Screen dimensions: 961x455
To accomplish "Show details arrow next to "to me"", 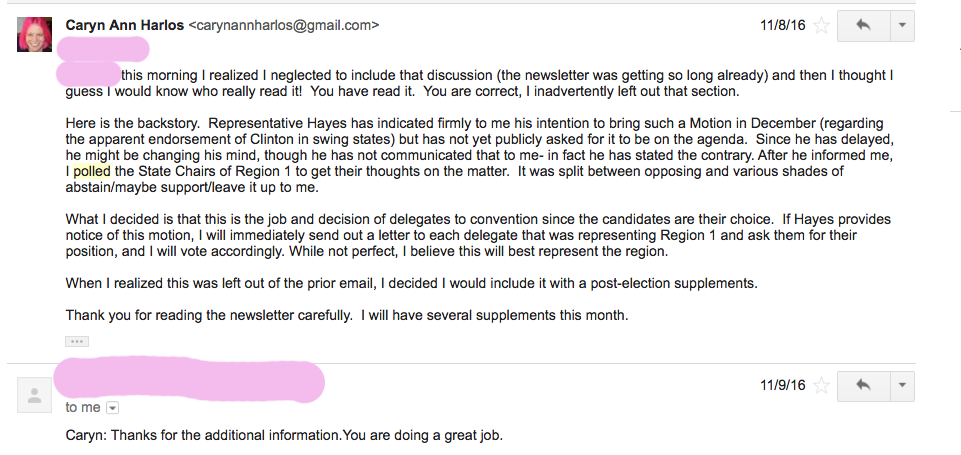I will coord(112,408).
